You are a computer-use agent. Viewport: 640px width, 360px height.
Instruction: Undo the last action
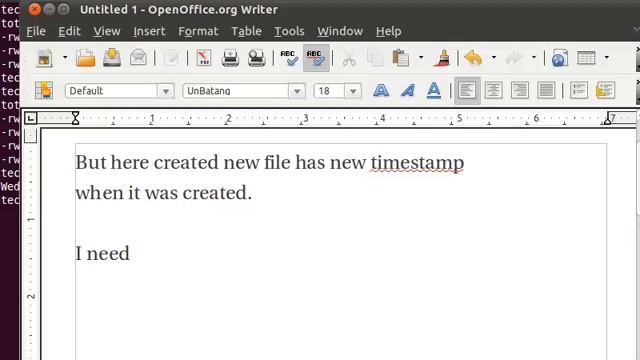(473, 58)
